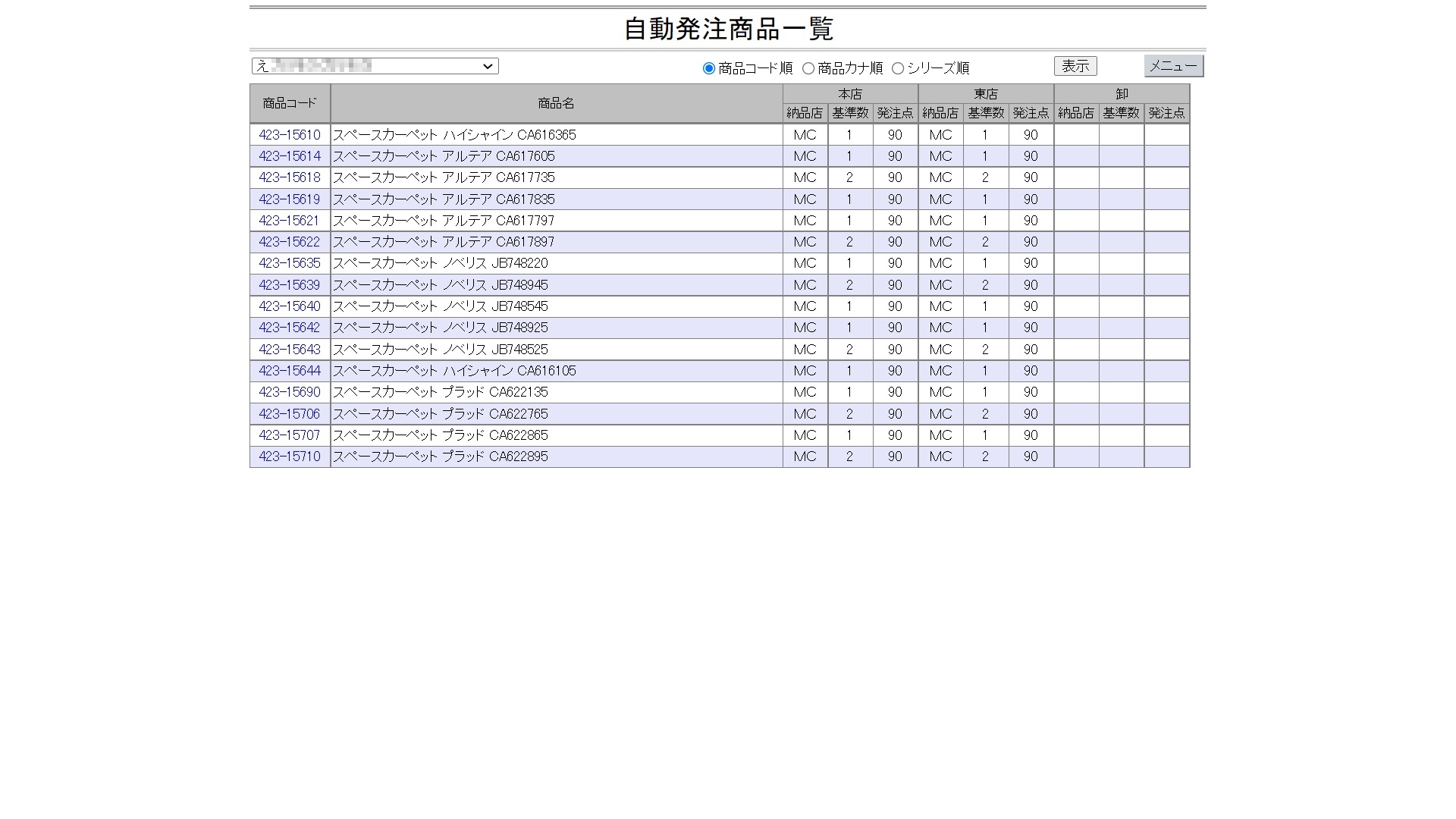Image resolution: width=1456 pixels, height=819 pixels.
Task: Click the 卸 発注点 sub-header
Action: point(1167,113)
